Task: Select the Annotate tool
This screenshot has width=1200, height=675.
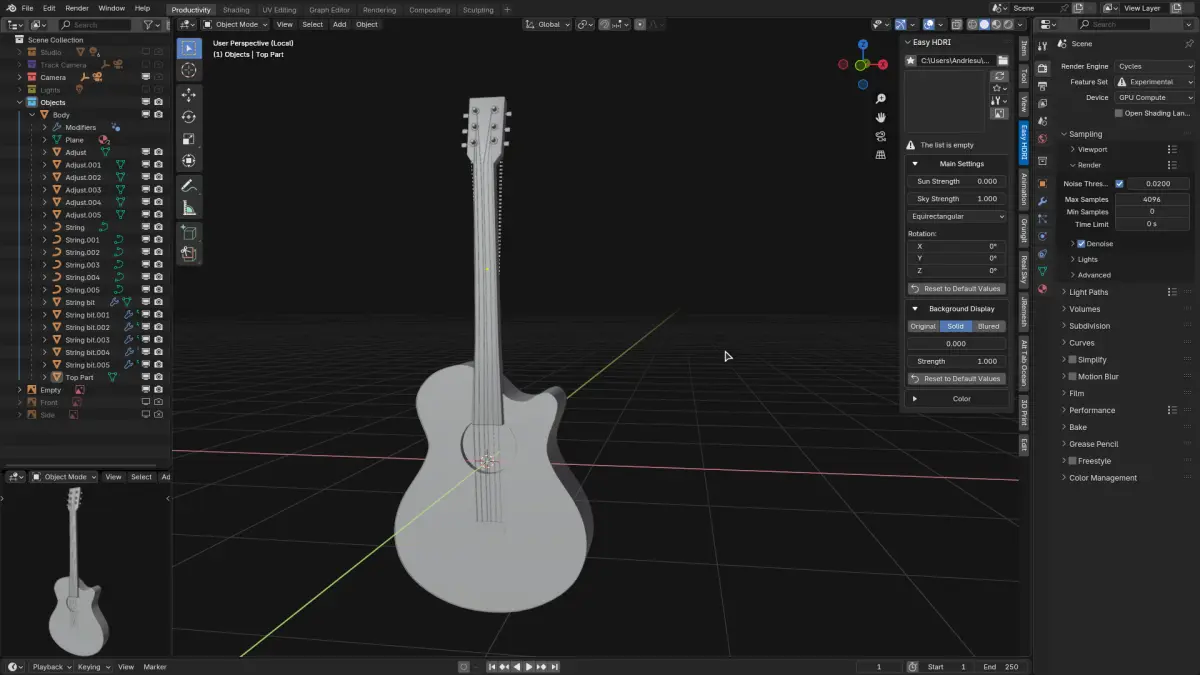Action: click(189, 186)
